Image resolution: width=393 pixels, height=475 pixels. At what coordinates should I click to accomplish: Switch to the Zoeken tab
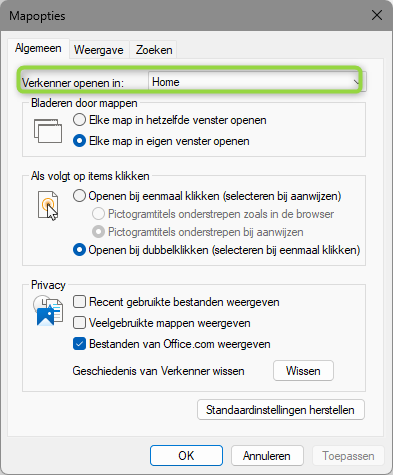(154, 50)
